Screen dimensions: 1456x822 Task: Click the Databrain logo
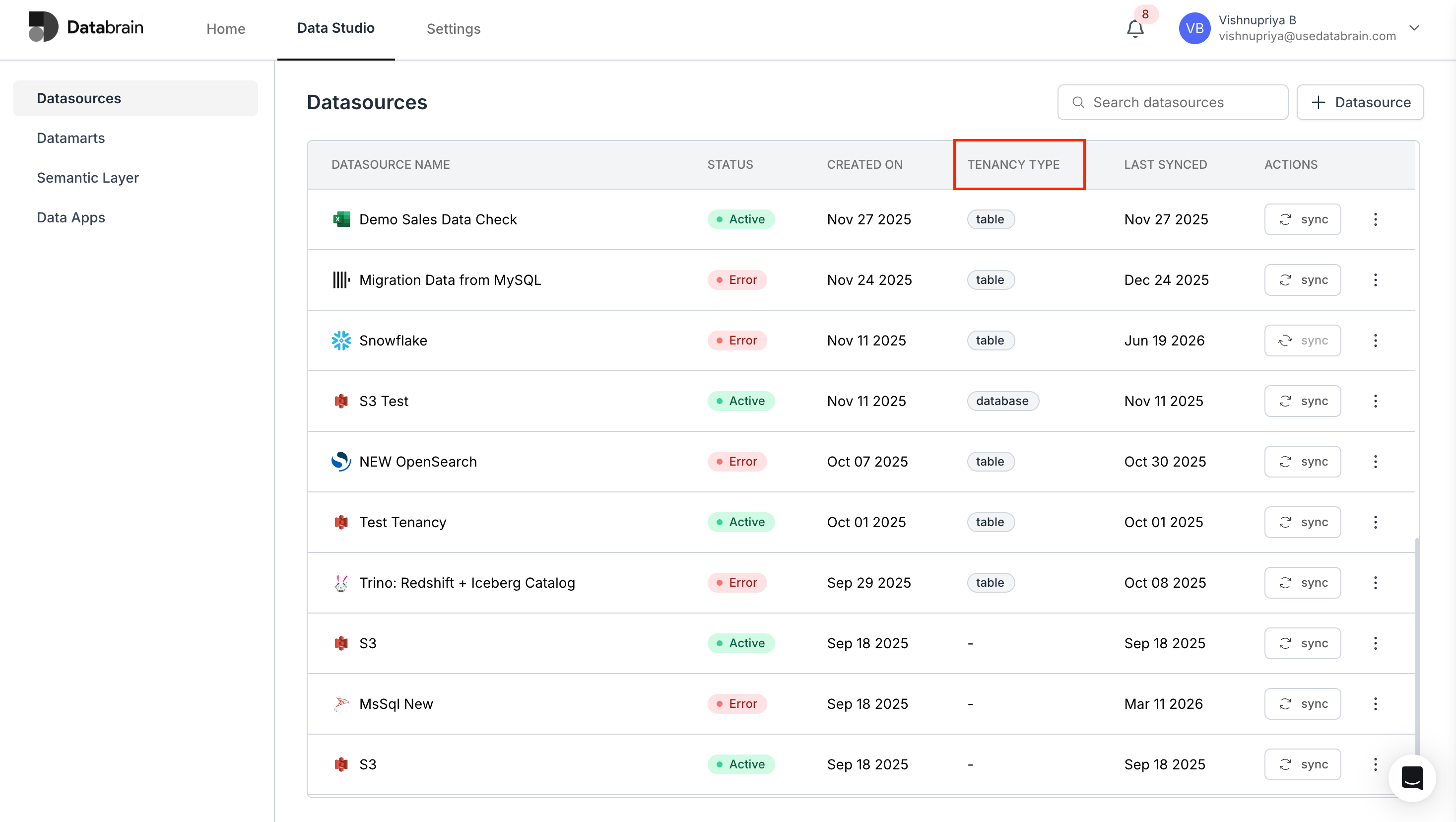click(x=86, y=27)
